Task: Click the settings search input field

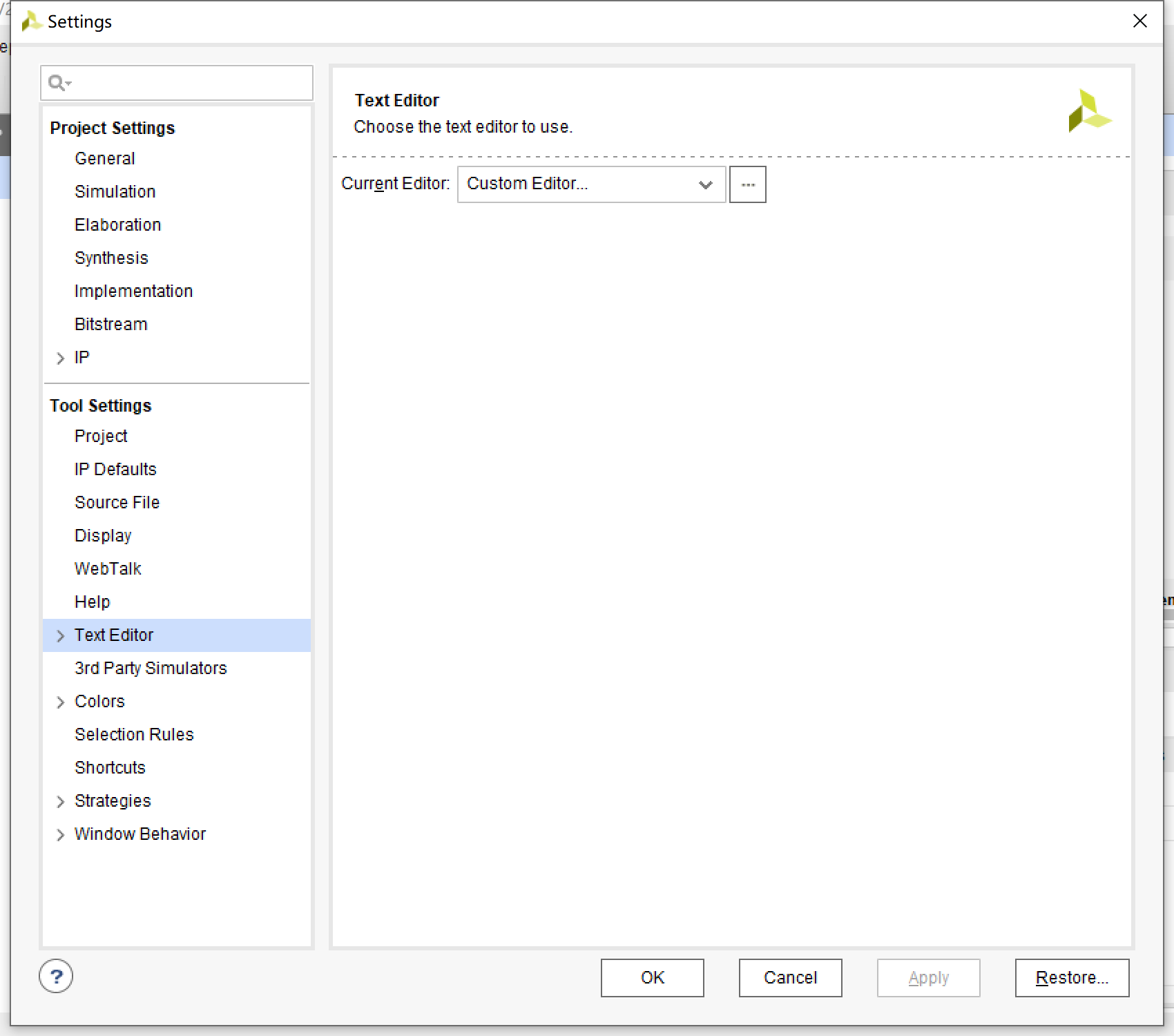Action: click(177, 83)
